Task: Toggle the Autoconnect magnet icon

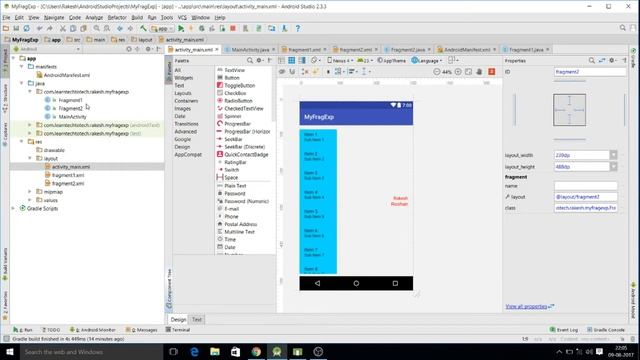Action: coord(292,71)
